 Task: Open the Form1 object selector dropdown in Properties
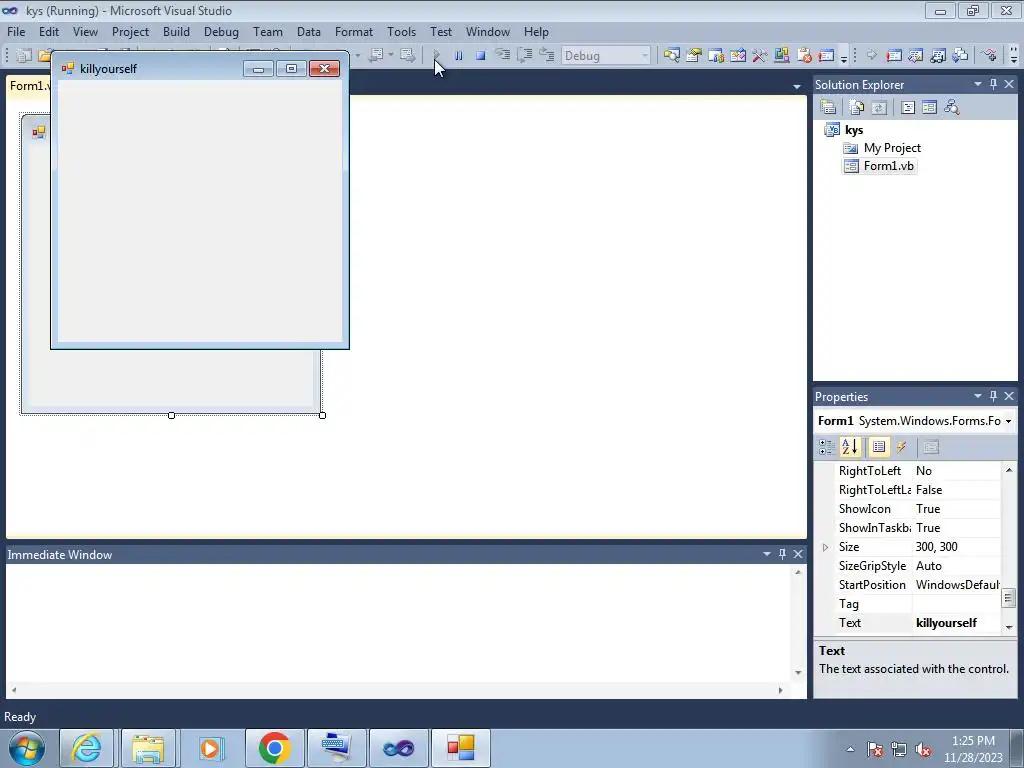pos(1008,421)
